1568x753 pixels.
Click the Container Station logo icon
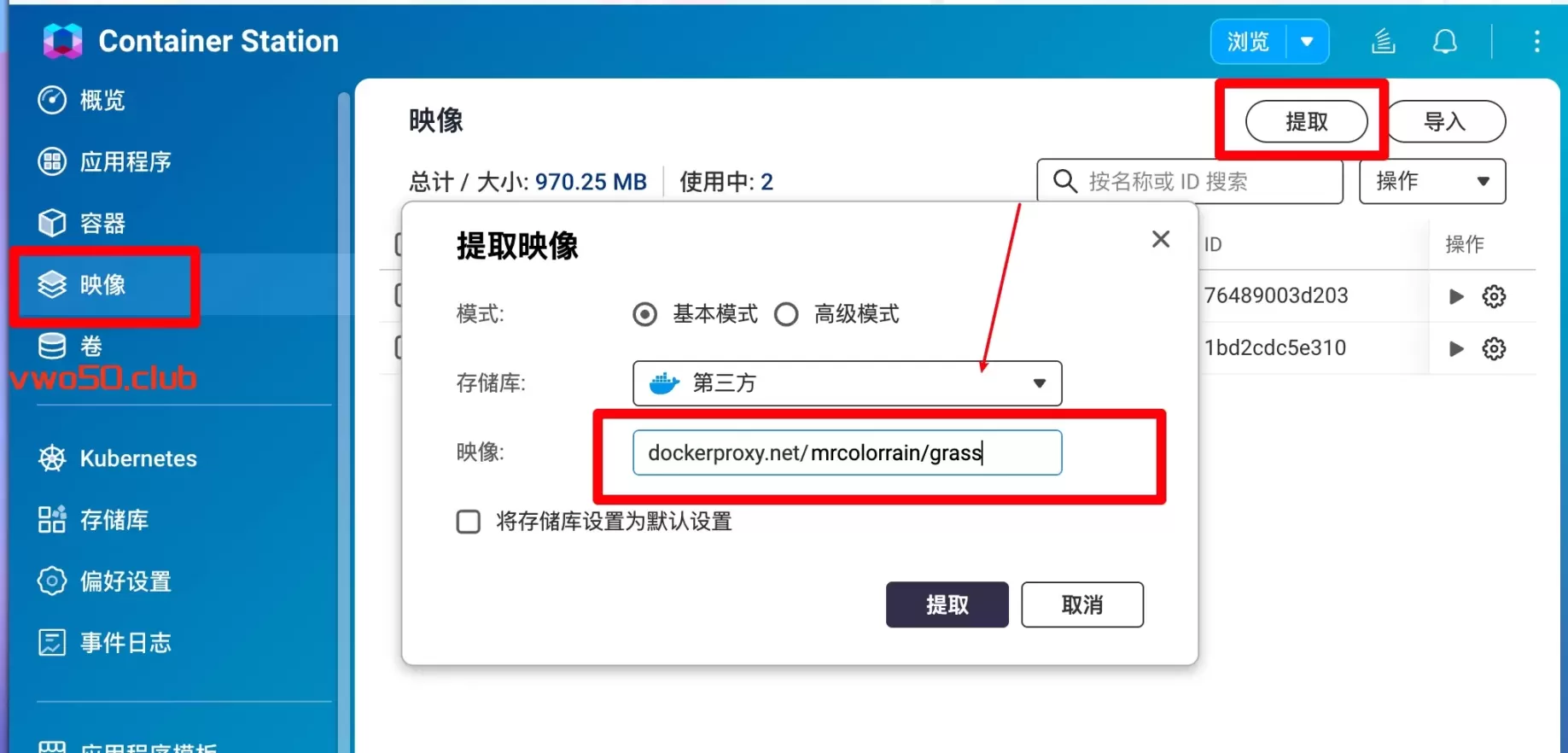click(62, 41)
